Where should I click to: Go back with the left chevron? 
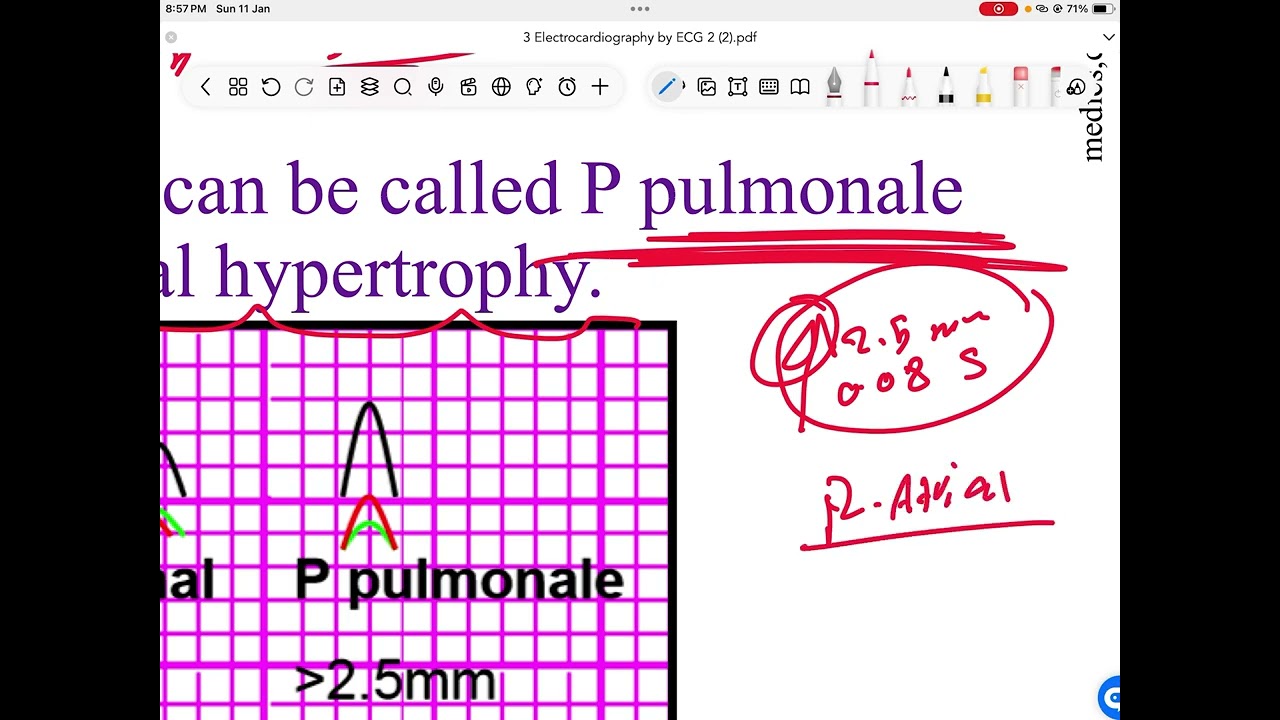pyautogui.click(x=206, y=87)
